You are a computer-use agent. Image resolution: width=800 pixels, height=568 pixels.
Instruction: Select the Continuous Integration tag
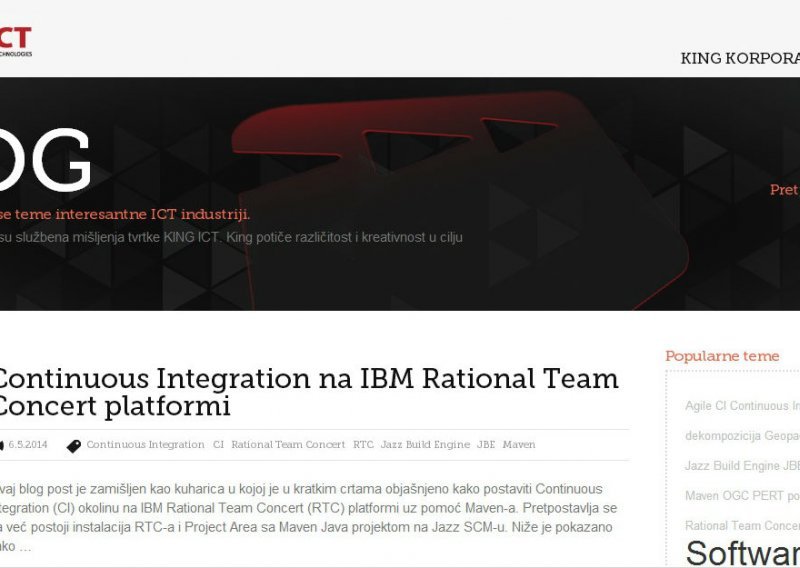point(145,444)
